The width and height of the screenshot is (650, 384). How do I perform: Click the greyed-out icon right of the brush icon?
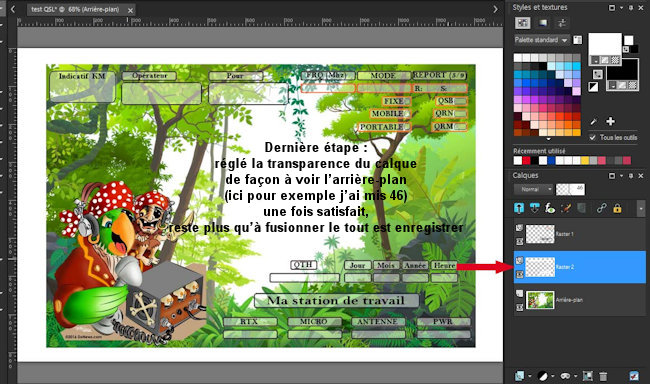[581, 208]
